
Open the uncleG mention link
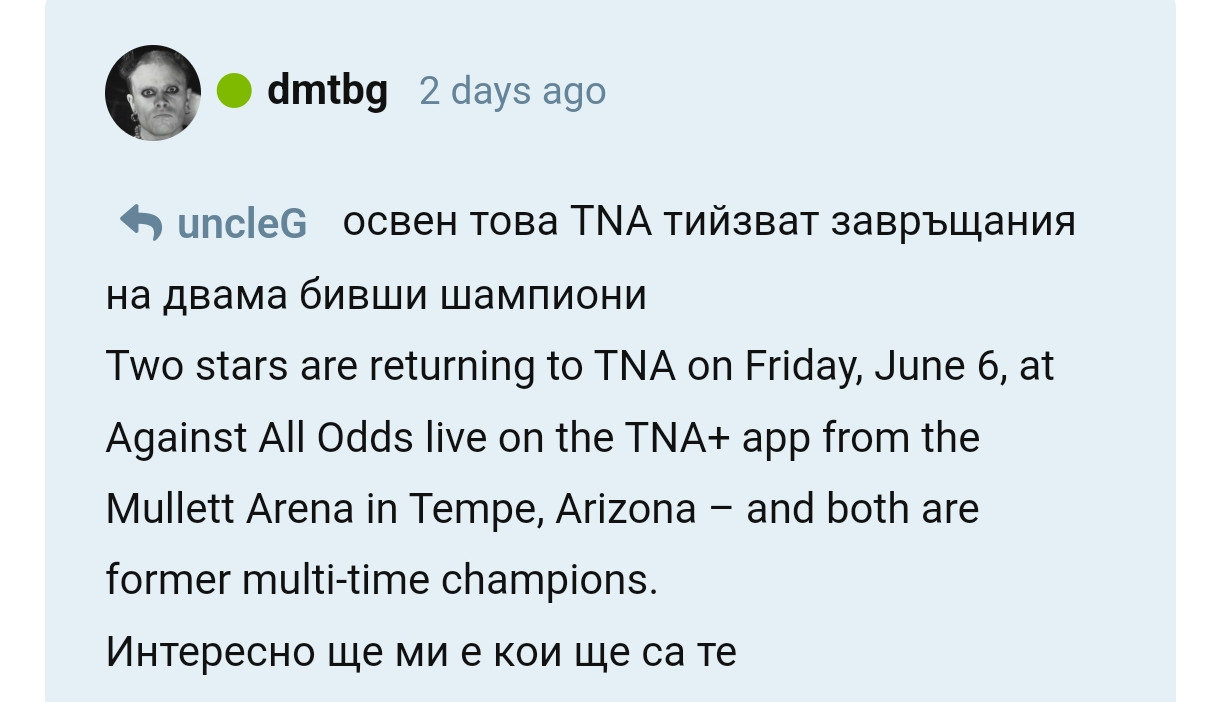242,223
